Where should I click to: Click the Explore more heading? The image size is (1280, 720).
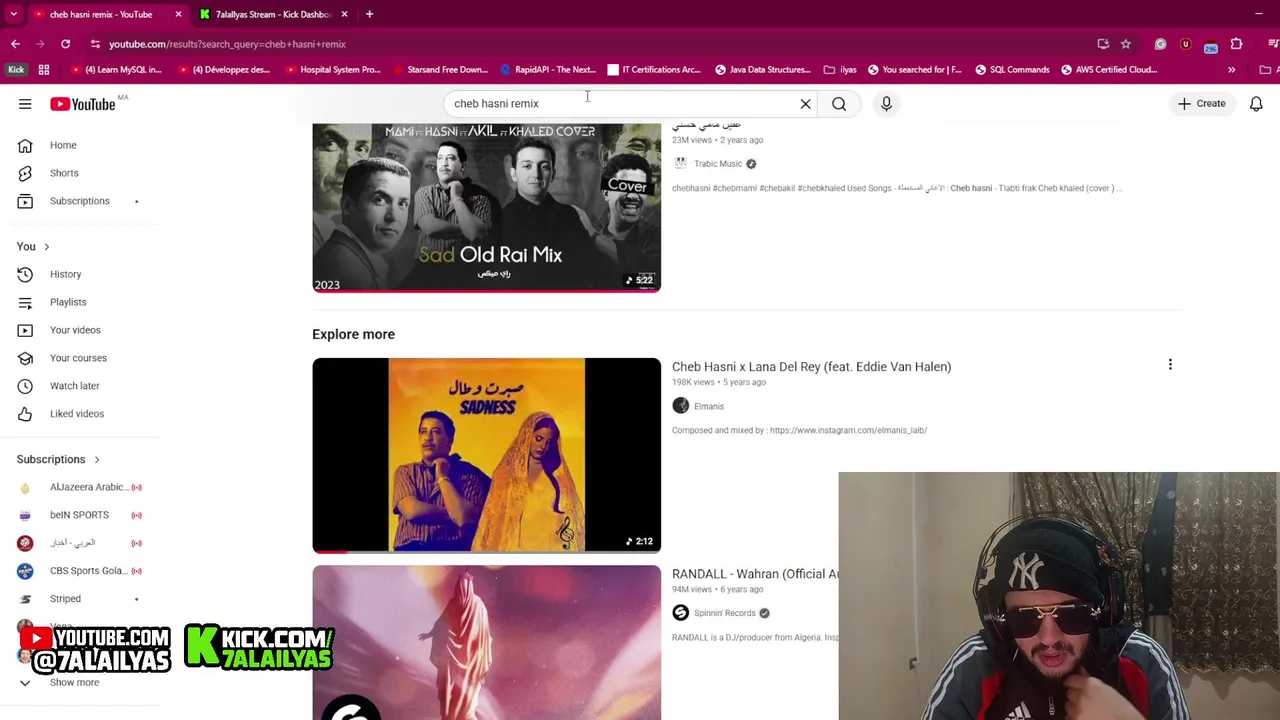[353, 334]
